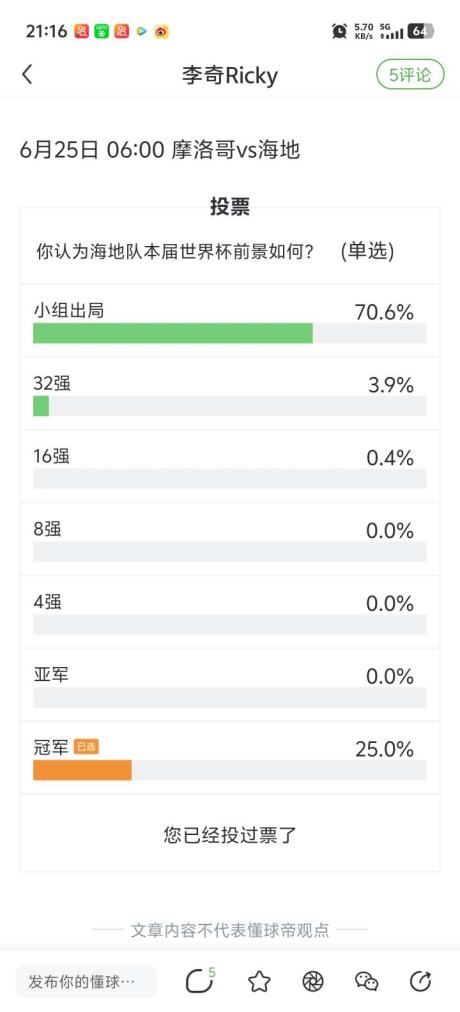Viewport: 460px width, 1012px height.
Task: Tap the 冠军 已选 selected option
Action: tap(230, 758)
